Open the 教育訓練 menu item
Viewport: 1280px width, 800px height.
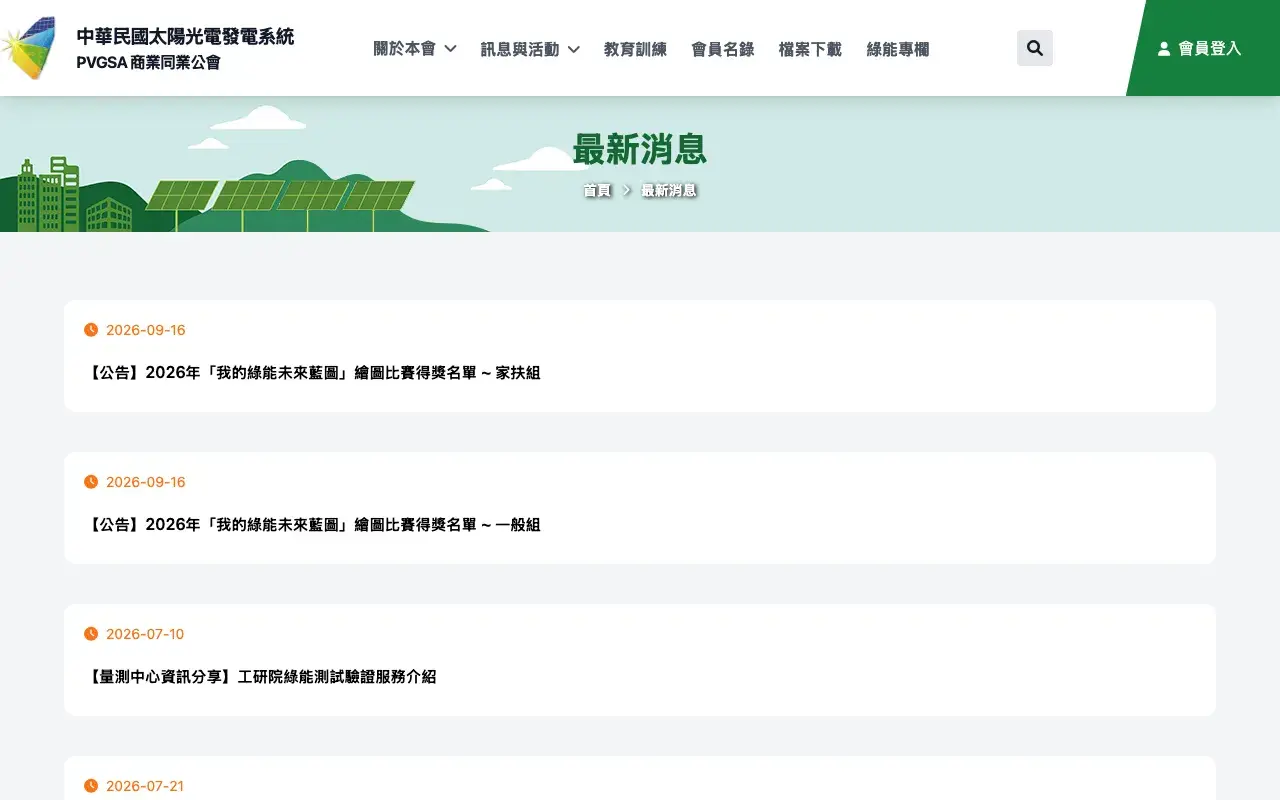tap(635, 49)
